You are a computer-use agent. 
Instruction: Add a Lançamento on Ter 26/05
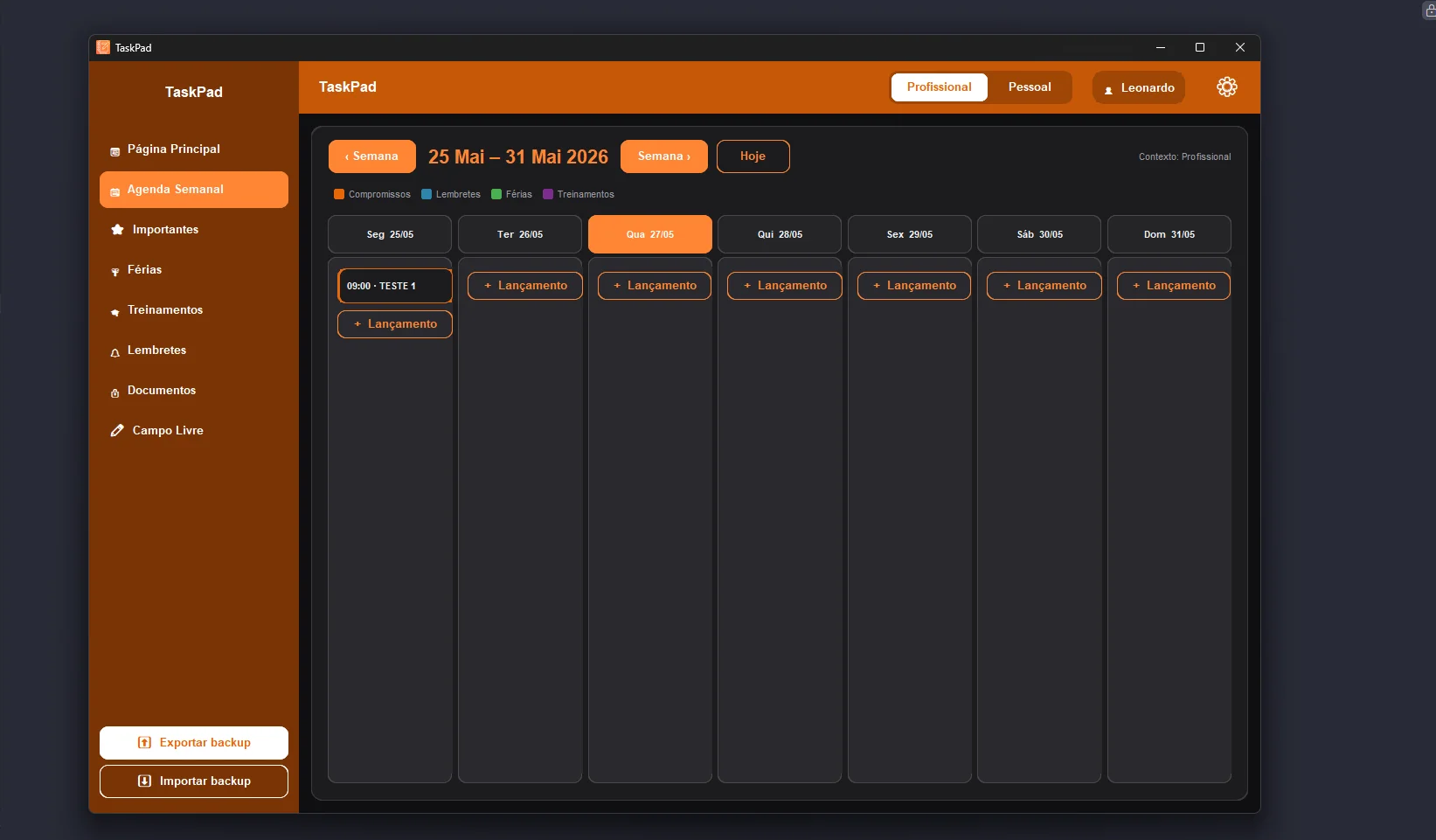pos(525,286)
